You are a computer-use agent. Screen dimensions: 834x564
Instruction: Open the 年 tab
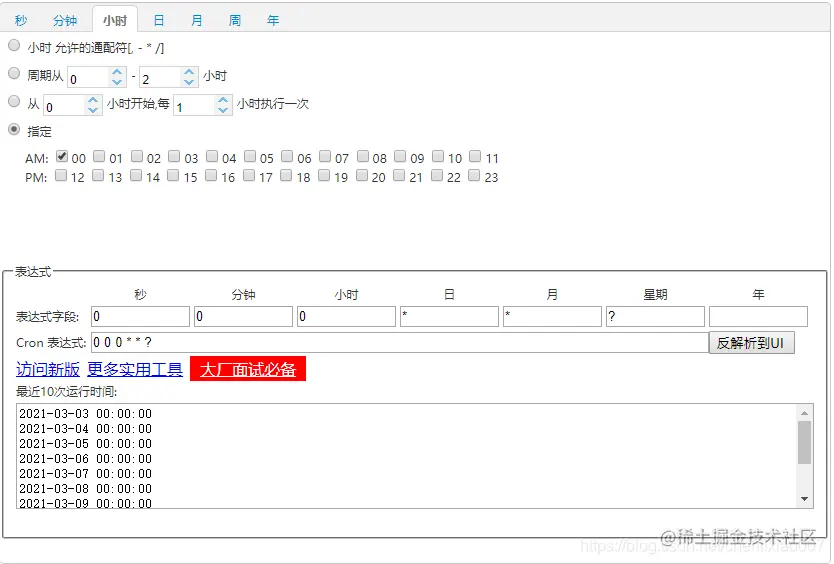point(273,20)
